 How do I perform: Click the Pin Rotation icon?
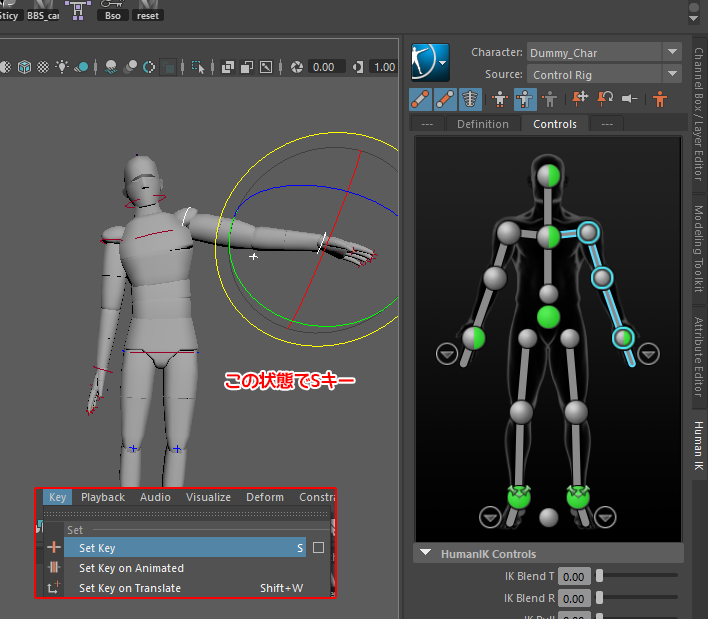point(605,99)
